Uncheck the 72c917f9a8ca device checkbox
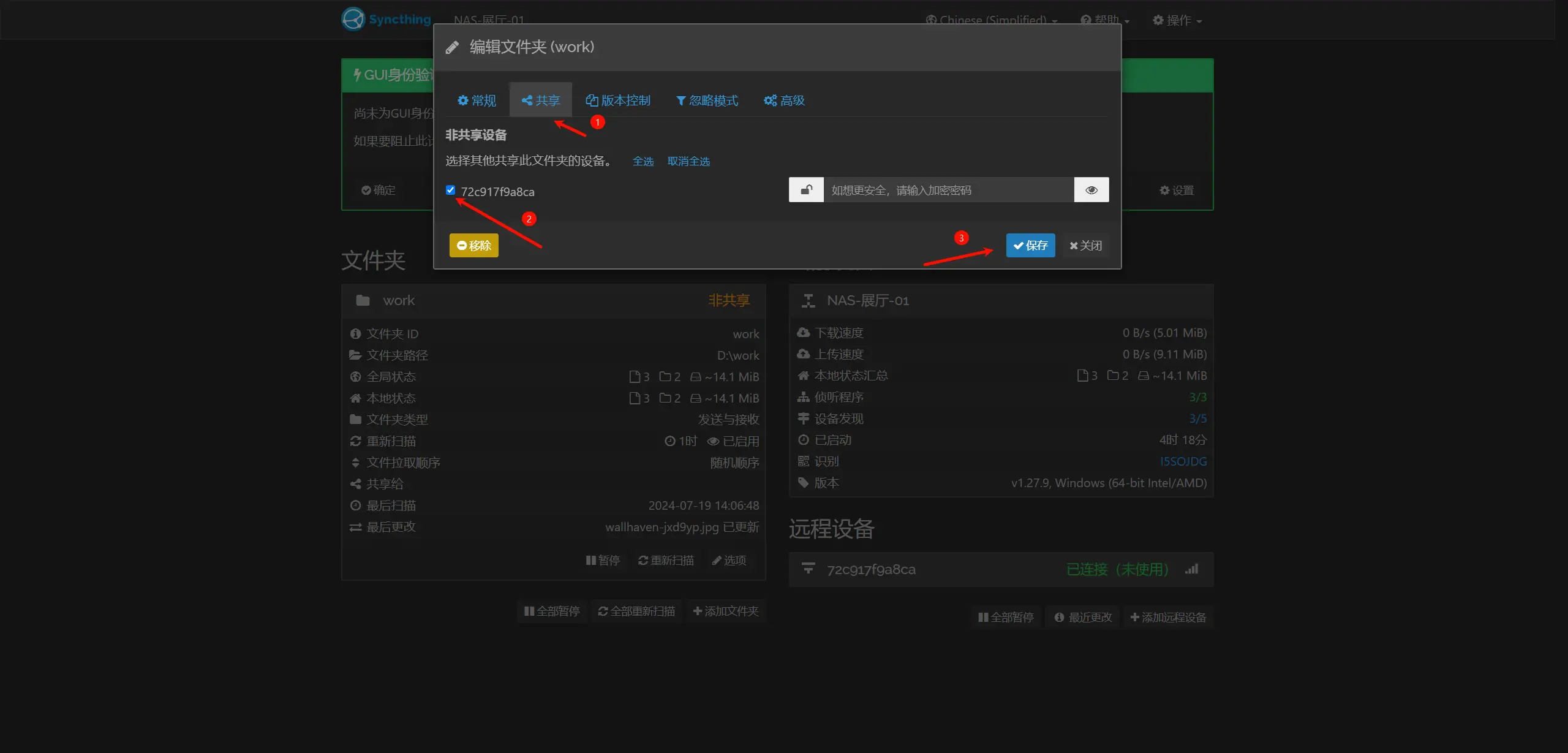This screenshot has height=753, width=1568. 450,190
